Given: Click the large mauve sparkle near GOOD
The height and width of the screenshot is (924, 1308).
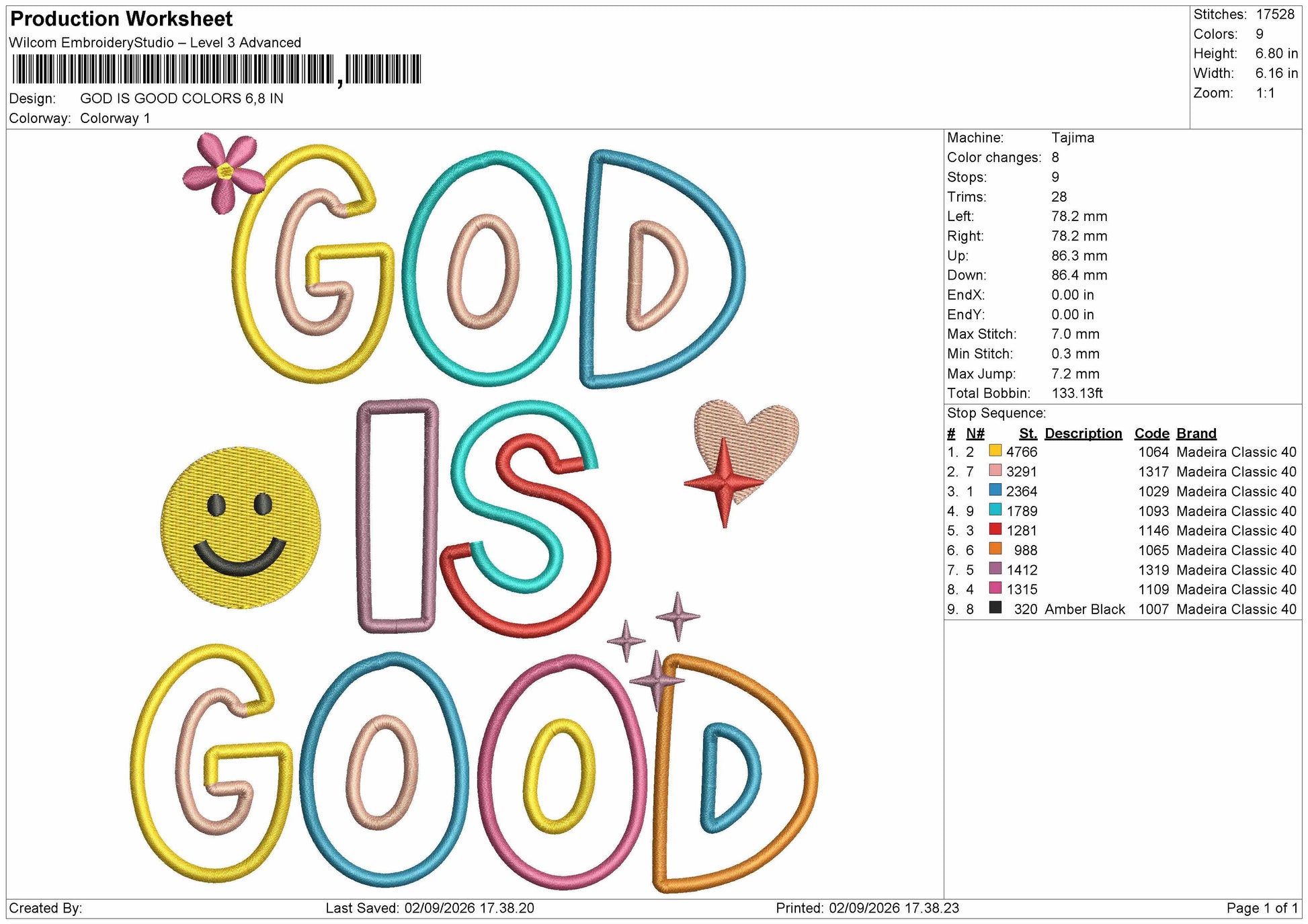Looking at the screenshot, I should 657,680.
